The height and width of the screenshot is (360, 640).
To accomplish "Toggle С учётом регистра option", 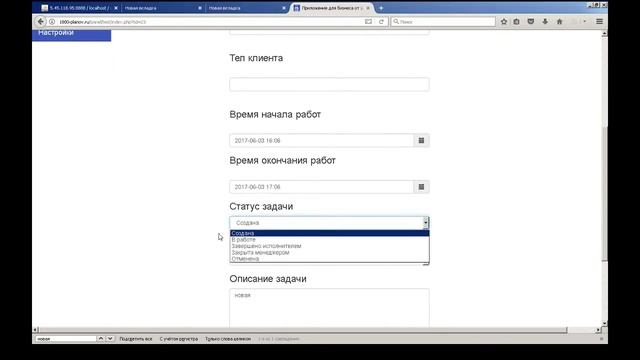I will (x=179, y=339).
